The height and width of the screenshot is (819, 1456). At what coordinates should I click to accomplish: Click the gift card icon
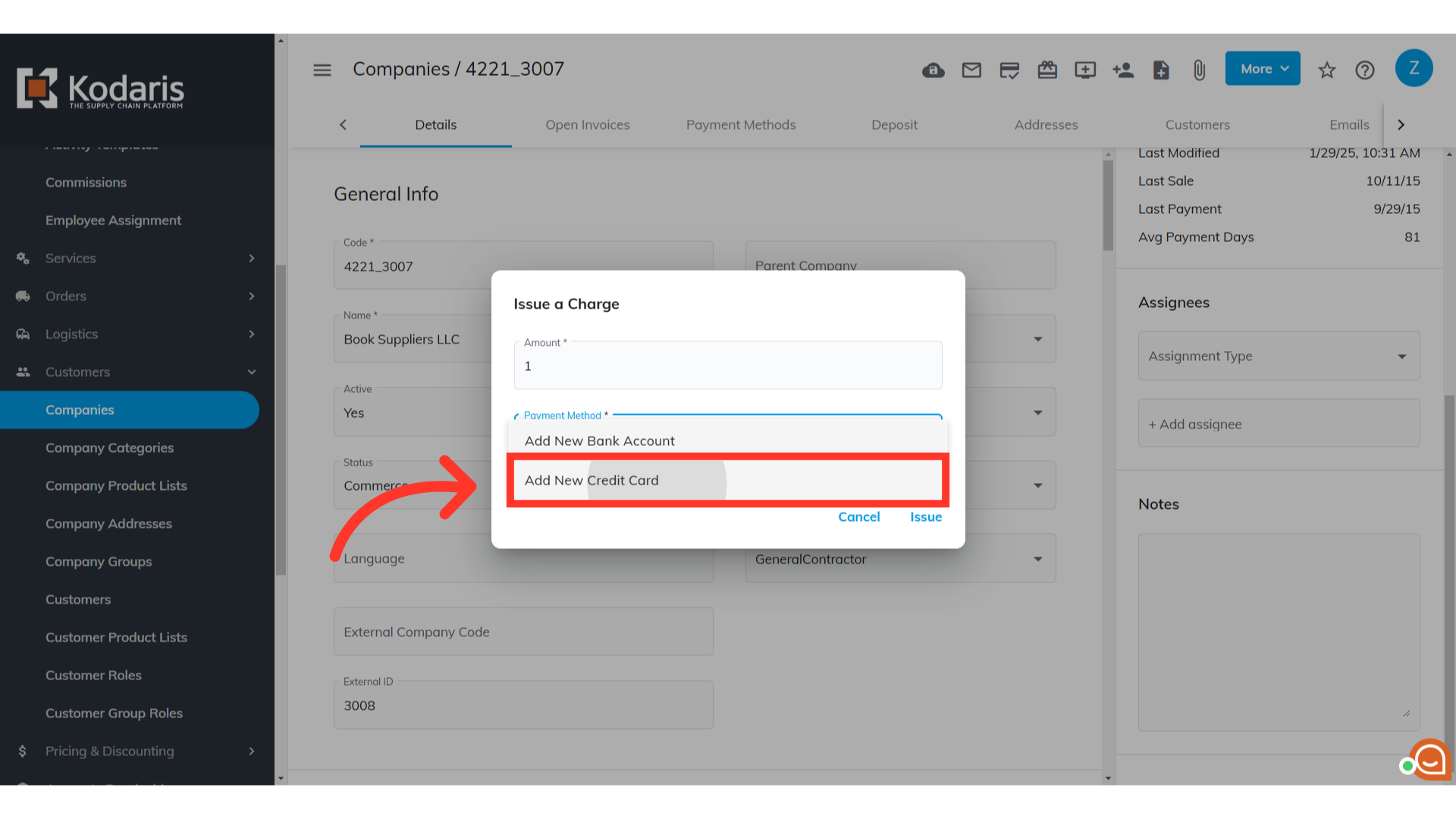pyautogui.click(x=1047, y=71)
